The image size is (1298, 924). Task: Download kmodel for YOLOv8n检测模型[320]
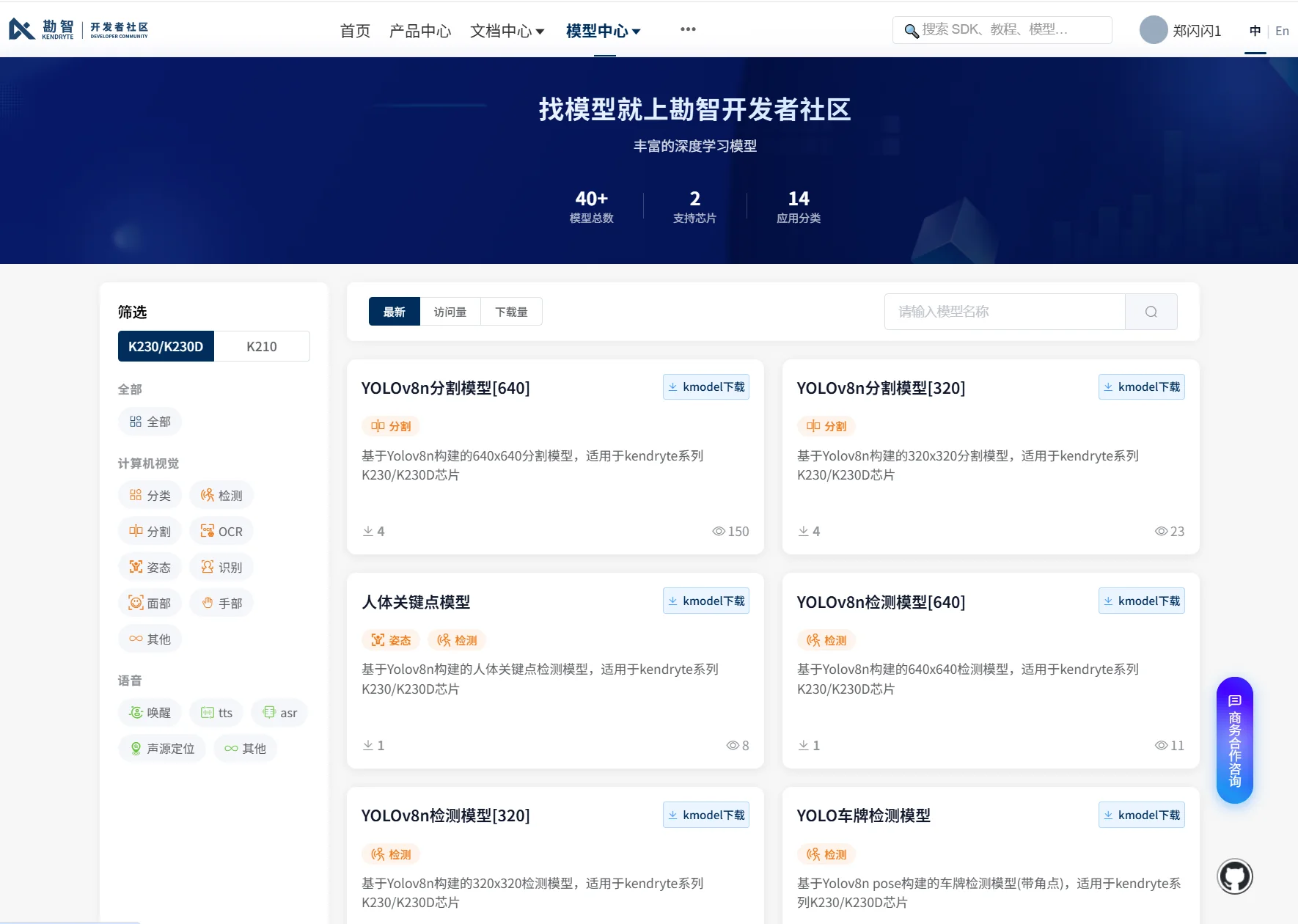(706, 815)
